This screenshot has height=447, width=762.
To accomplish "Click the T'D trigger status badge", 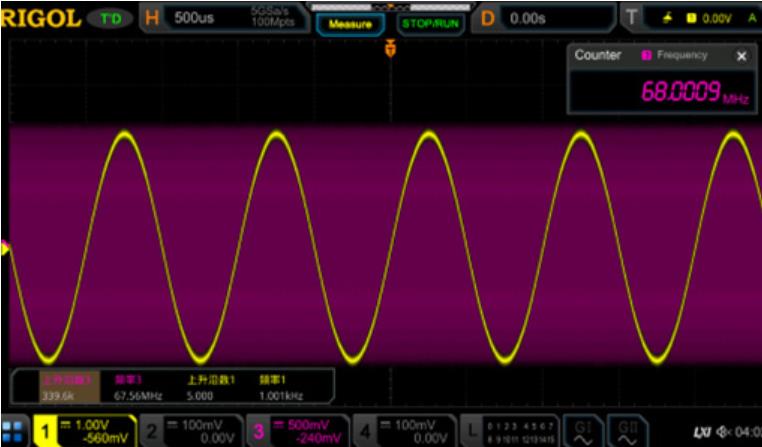I will tap(110, 19).
